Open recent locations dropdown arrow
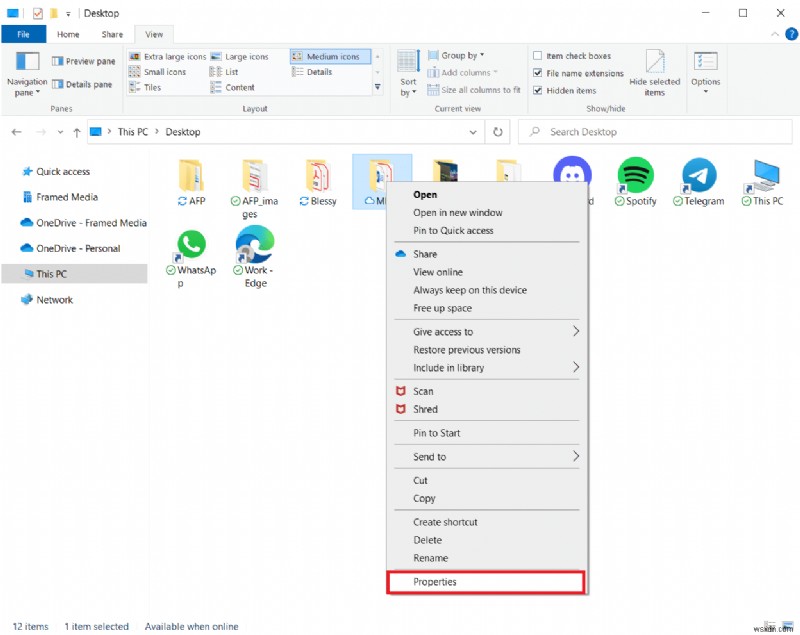 (60, 132)
